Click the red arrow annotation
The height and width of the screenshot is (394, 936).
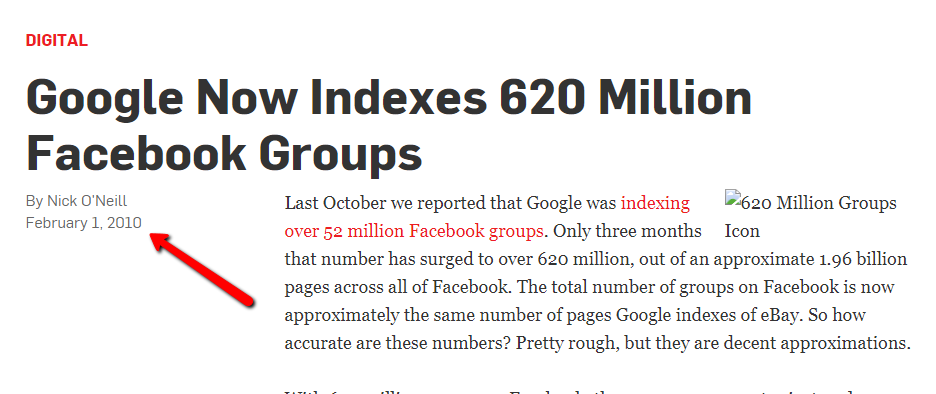click(202, 269)
